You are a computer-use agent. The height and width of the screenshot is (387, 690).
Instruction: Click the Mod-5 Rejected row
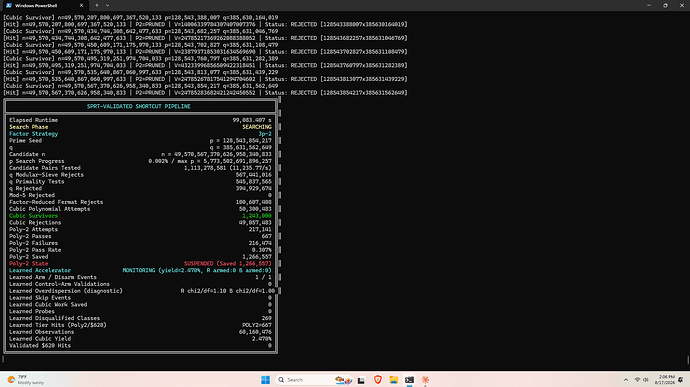[140, 195]
